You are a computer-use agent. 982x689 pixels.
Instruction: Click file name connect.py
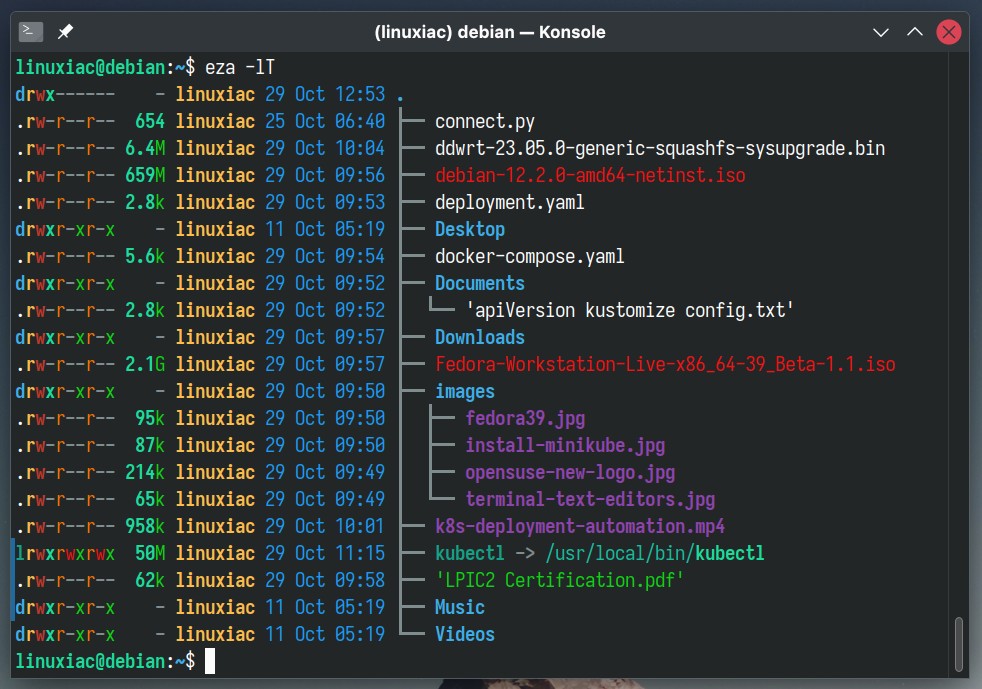pyautogui.click(x=485, y=122)
